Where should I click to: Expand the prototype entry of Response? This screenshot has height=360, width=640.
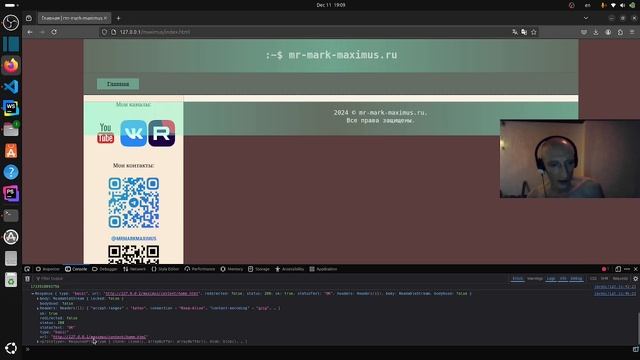[38, 342]
